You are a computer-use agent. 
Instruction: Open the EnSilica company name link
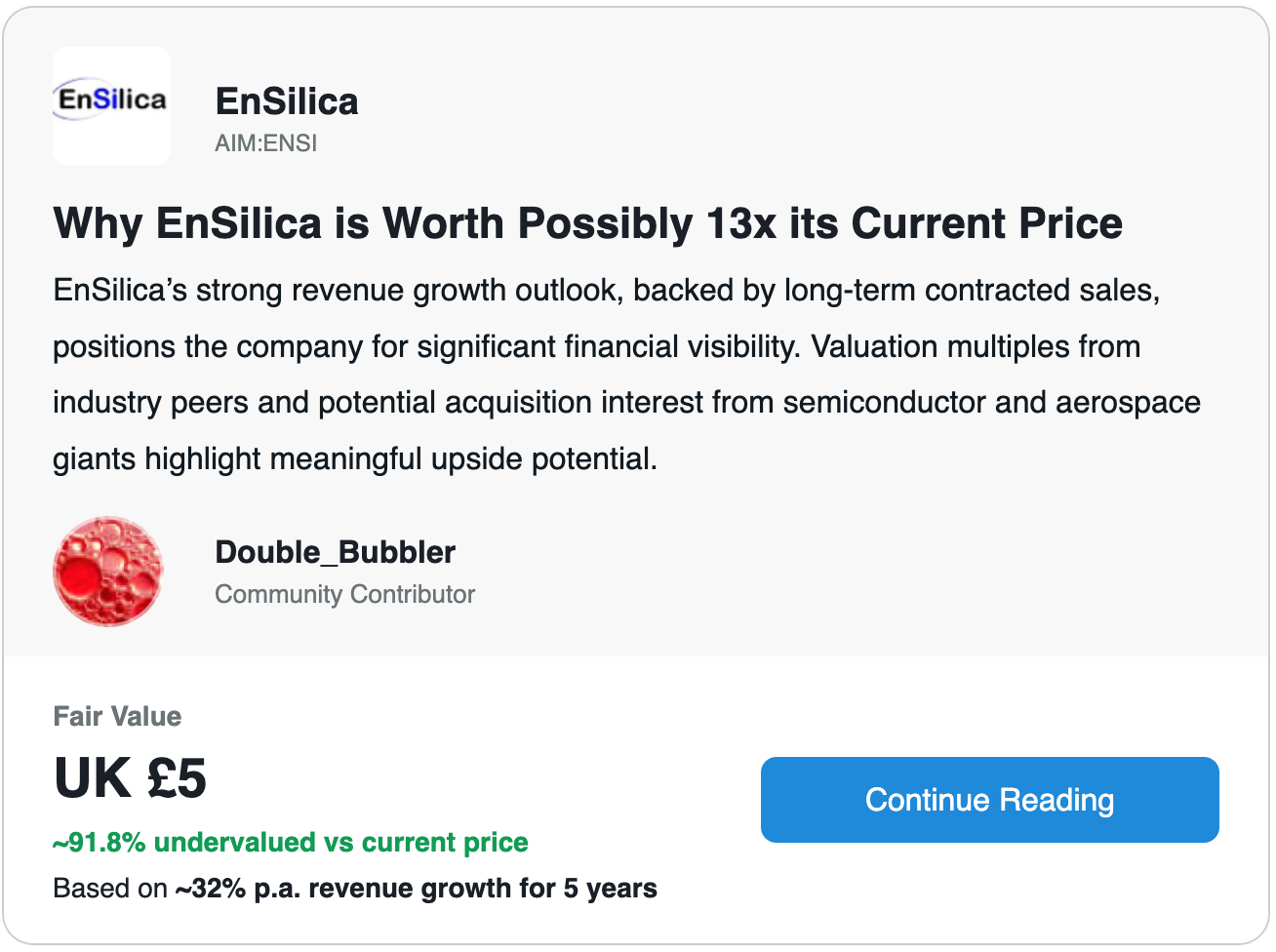[286, 101]
